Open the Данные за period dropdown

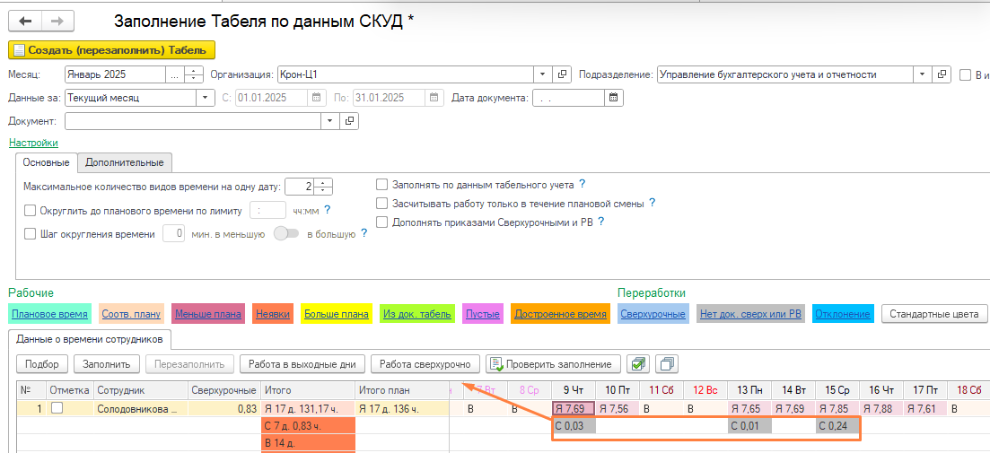coord(205,98)
